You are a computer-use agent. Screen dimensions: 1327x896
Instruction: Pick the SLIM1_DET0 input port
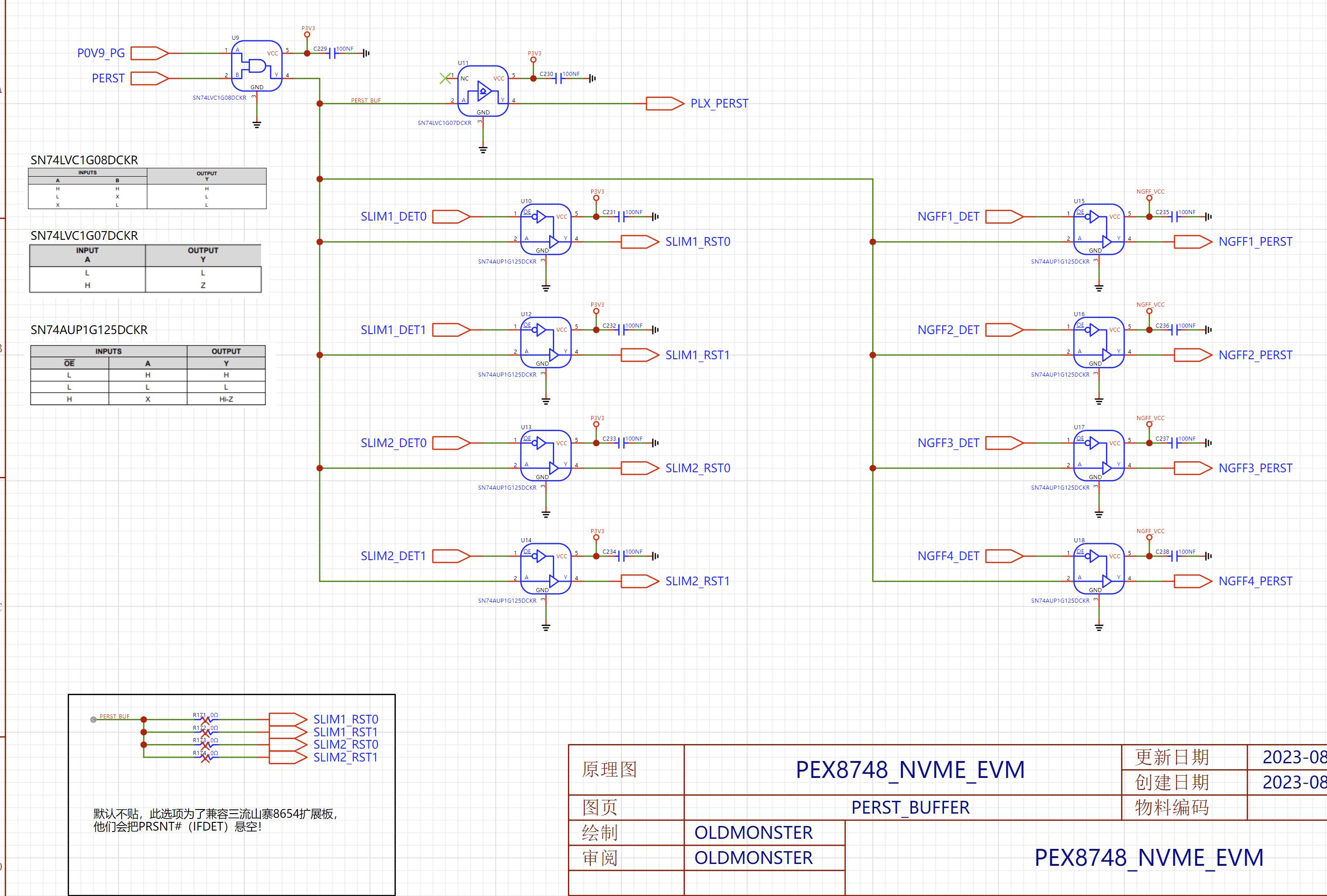click(x=452, y=216)
